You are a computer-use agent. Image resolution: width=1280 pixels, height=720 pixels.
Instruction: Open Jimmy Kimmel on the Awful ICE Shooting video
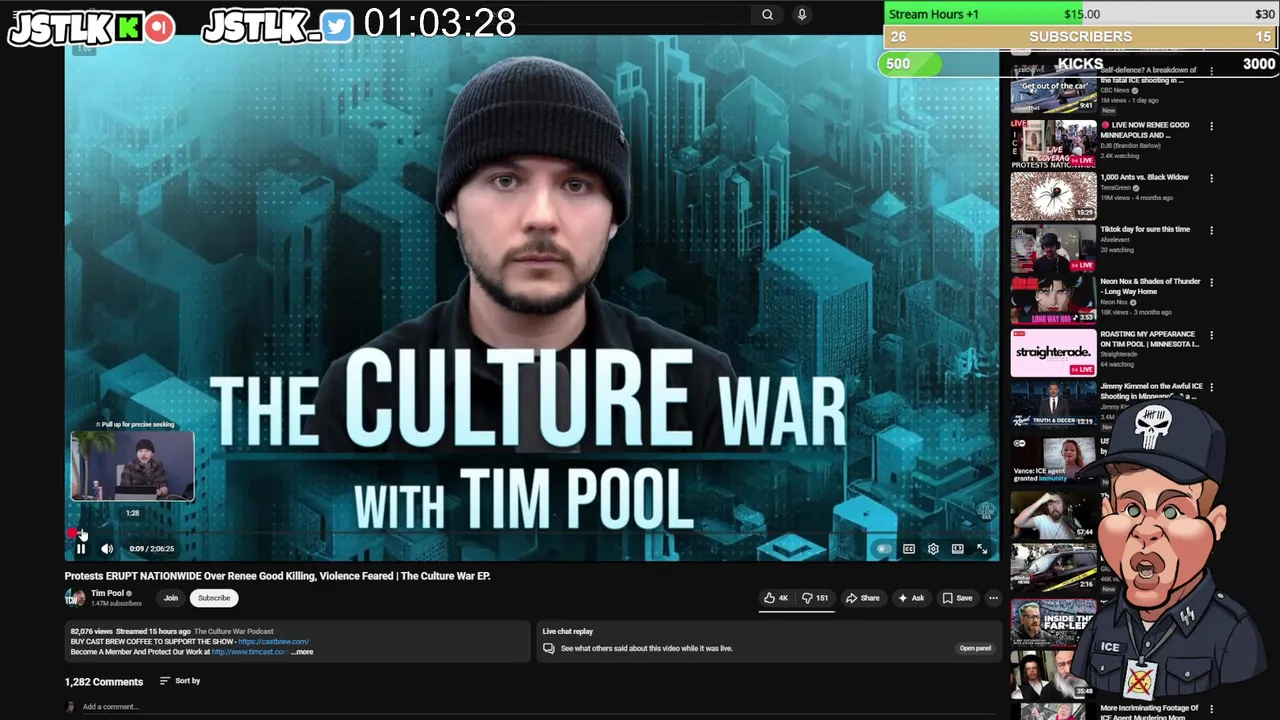pyautogui.click(x=1053, y=404)
